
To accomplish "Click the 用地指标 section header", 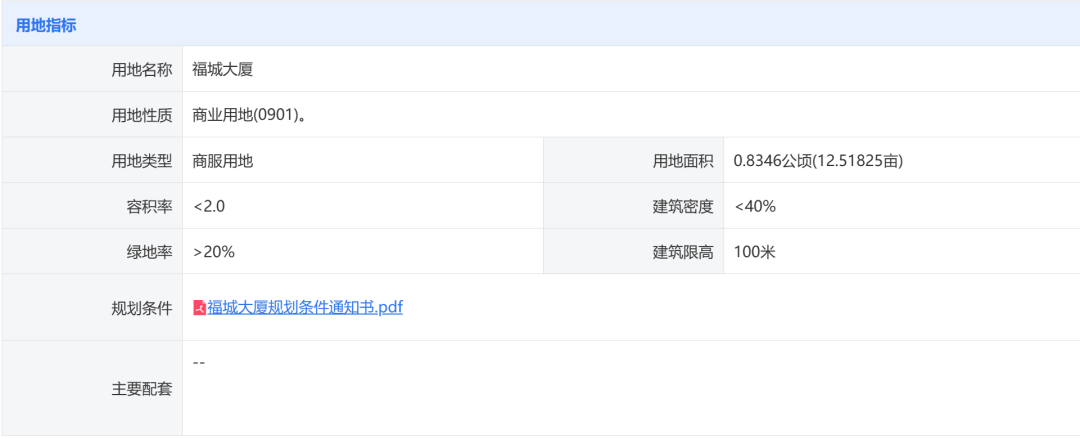I will [45, 26].
